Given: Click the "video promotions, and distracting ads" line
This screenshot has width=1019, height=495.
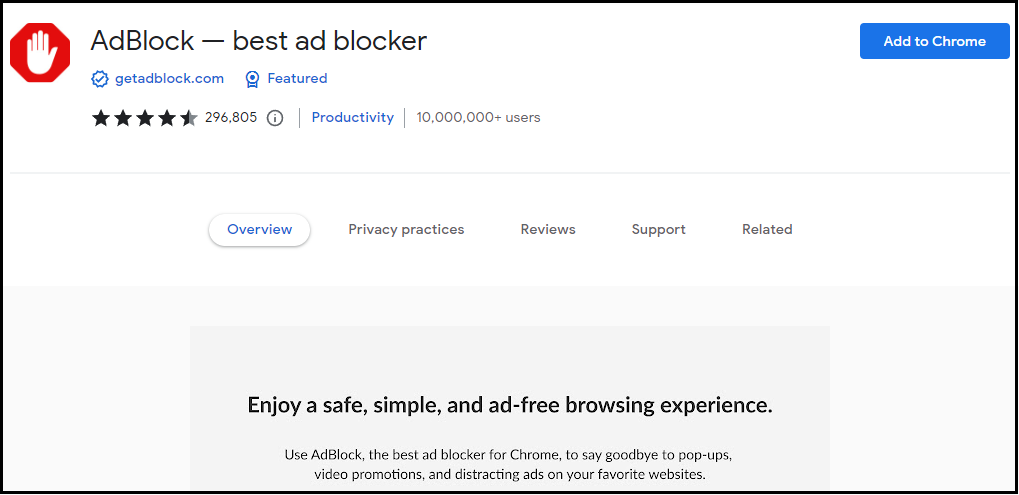Looking at the screenshot, I should pos(510,474).
